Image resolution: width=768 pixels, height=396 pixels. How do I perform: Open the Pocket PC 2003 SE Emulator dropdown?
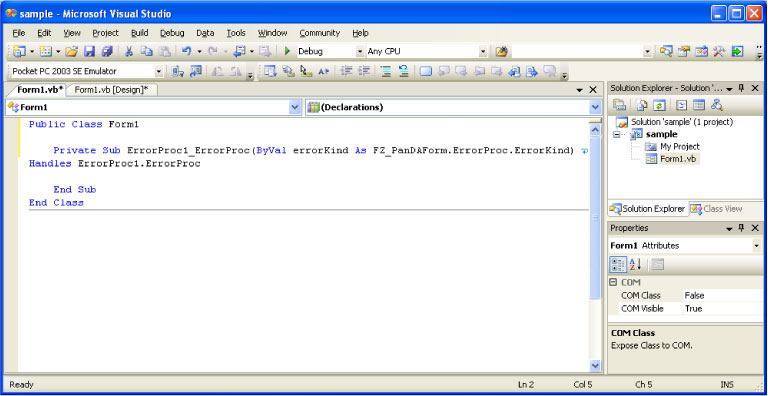point(159,72)
